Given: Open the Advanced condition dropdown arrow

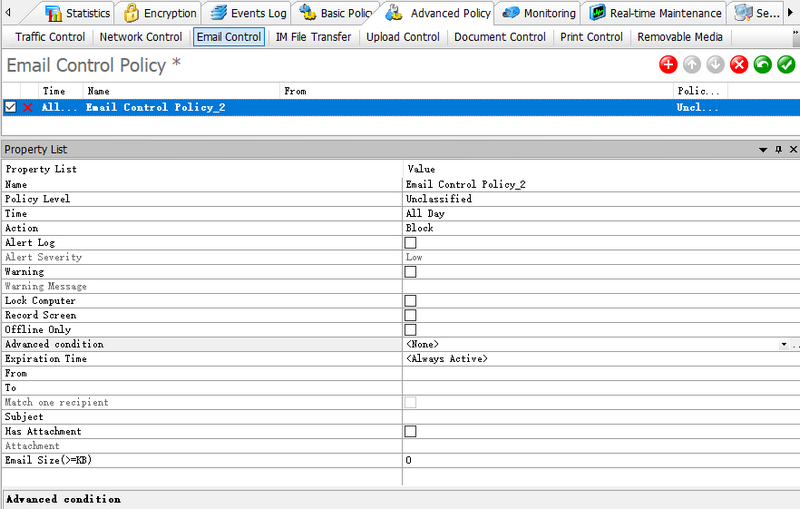Looking at the screenshot, I should [783, 345].
